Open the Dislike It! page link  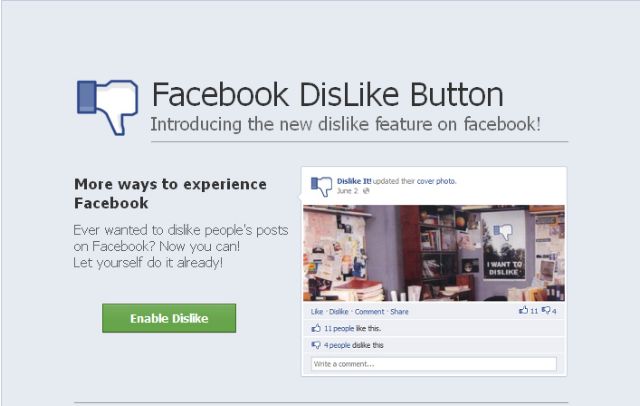pyautogui.click(x=354, y=181)
